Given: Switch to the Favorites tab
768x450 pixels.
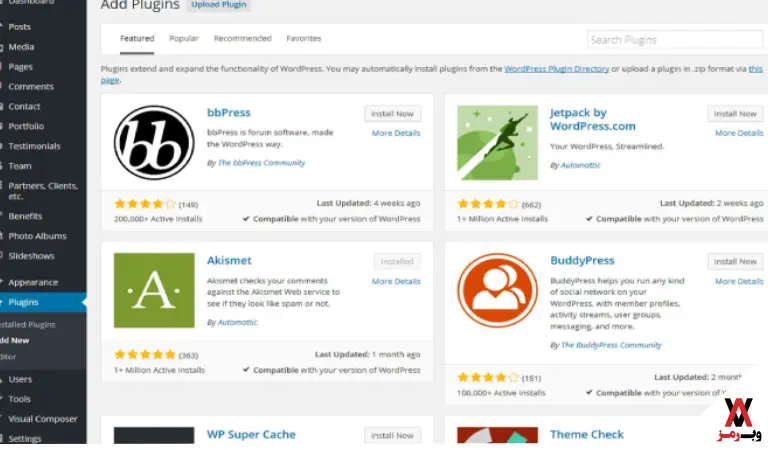Looking at the screenshot, I should (x=304, y=38).
